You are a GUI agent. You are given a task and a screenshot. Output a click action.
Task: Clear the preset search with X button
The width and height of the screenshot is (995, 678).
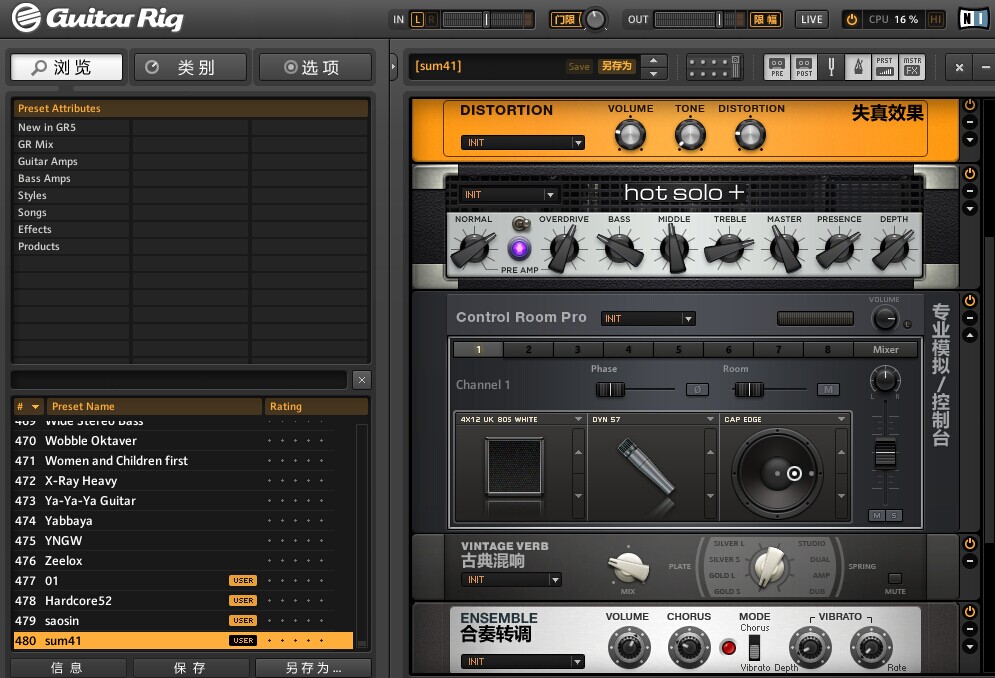coord(362,380)
